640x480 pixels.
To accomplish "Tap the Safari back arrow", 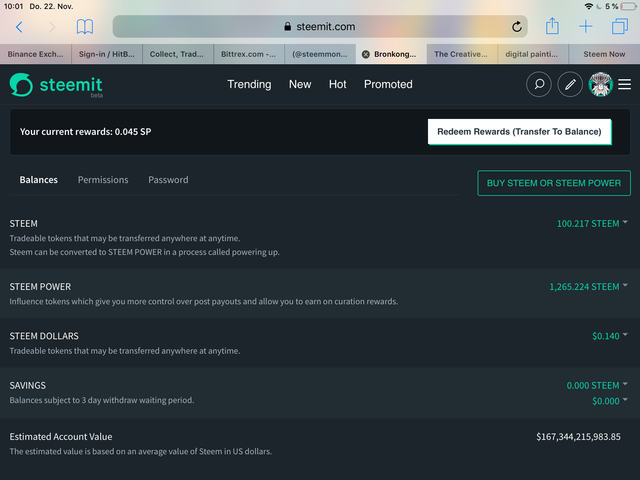I will pyautogui.click(x=19, y=27).
